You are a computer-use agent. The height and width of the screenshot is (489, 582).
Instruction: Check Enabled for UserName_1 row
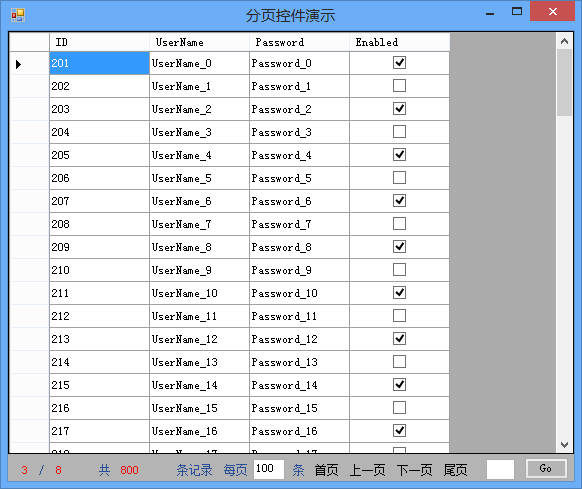pos(399,86)
